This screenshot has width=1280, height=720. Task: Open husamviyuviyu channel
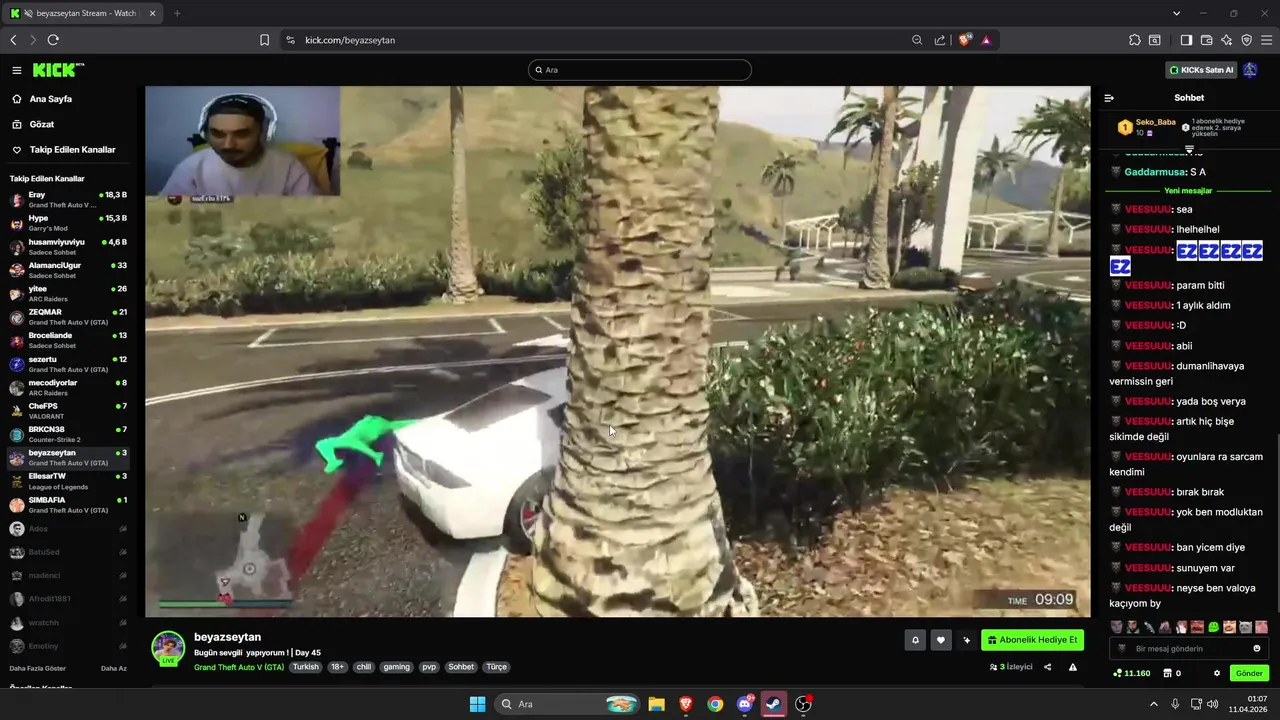pos(68,246)
